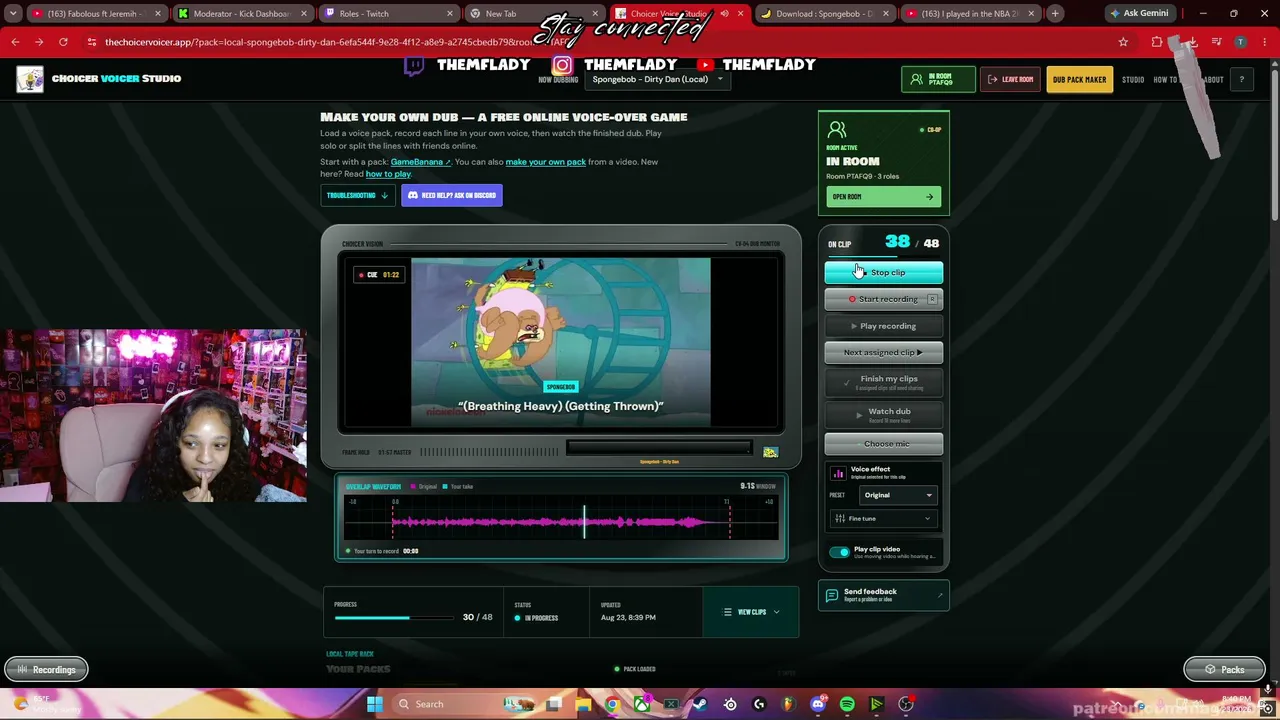Open the Recordings panel
Screen dimensions: 1280x720
(46, 669)
